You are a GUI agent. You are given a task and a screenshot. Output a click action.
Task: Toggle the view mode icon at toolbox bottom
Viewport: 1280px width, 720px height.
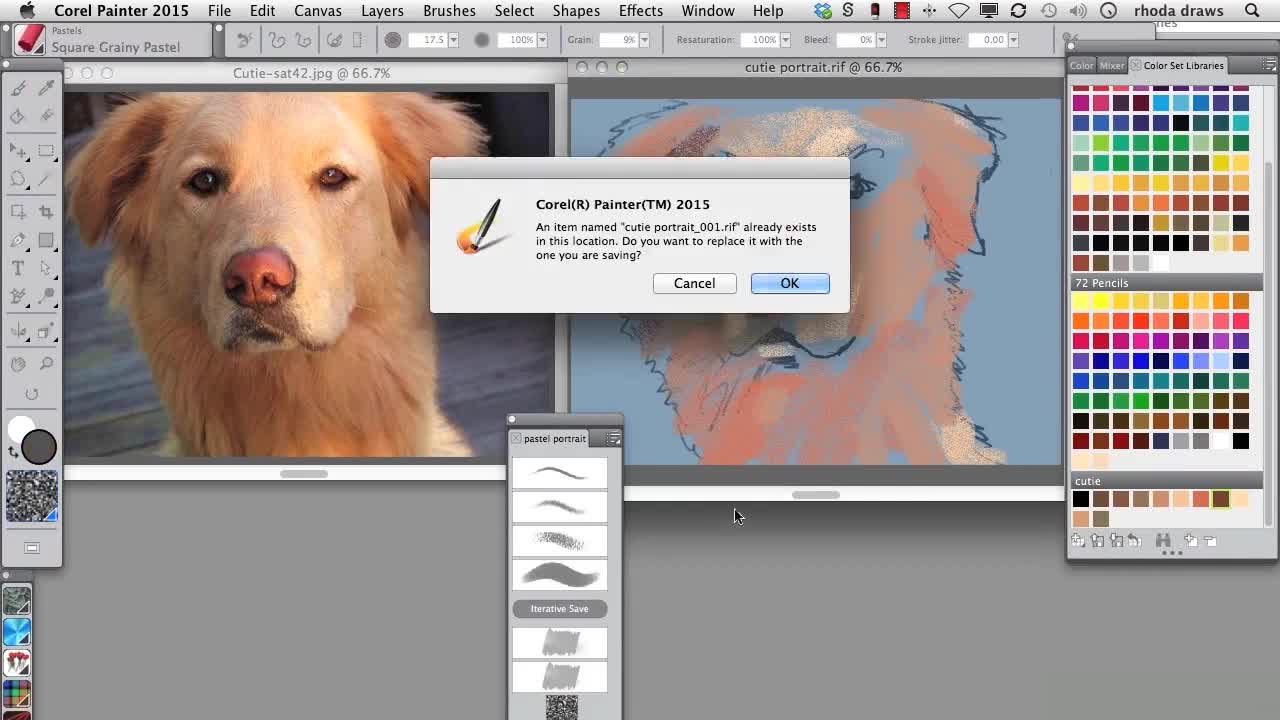coord(32,548)
